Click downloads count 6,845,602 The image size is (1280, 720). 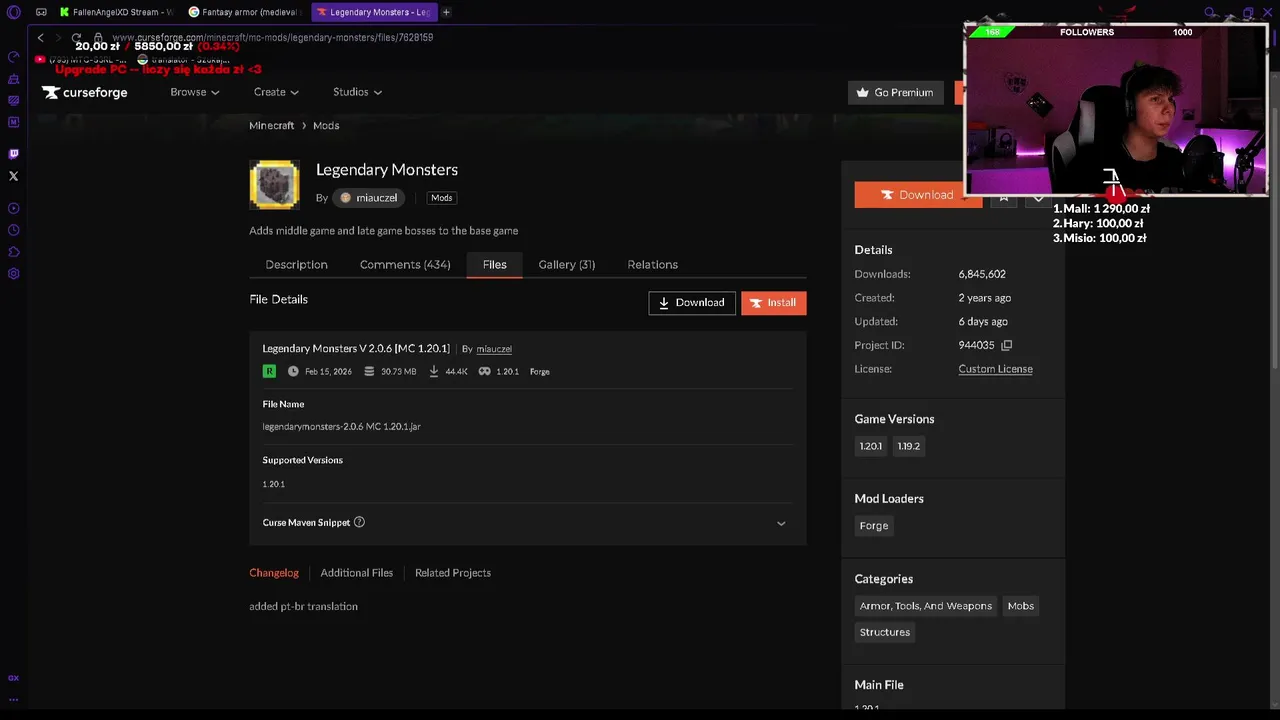pos(982,274)
